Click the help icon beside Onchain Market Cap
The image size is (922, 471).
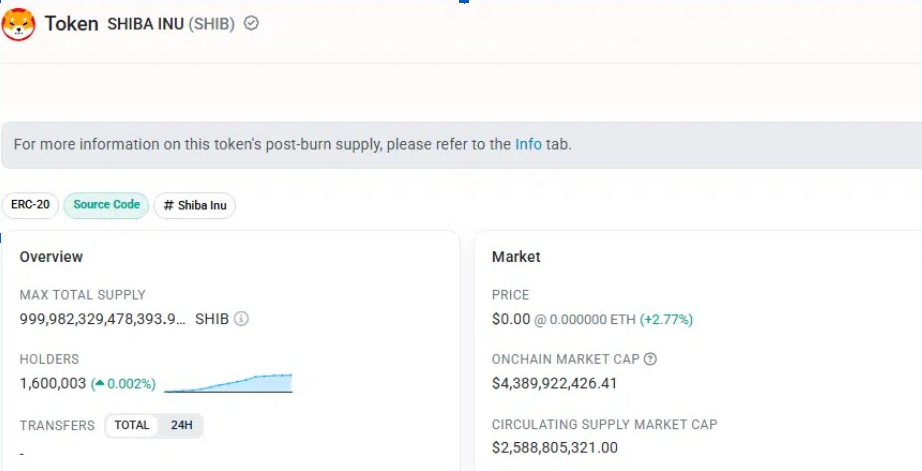[x=650, y=359]
